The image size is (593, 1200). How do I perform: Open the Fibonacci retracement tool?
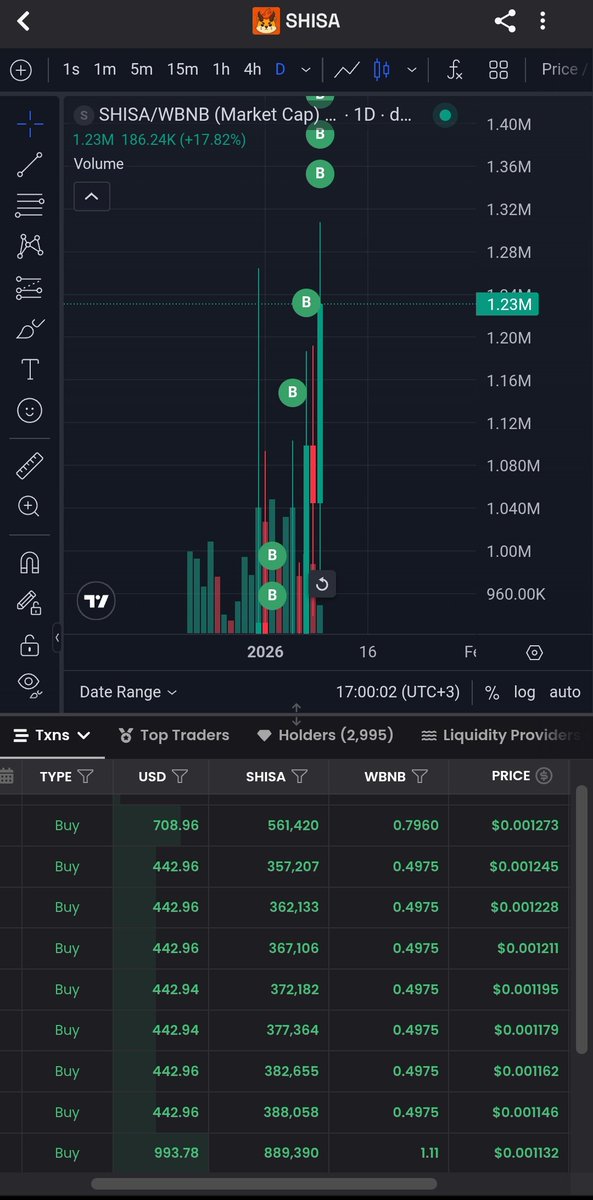click(x=30, y=206)
